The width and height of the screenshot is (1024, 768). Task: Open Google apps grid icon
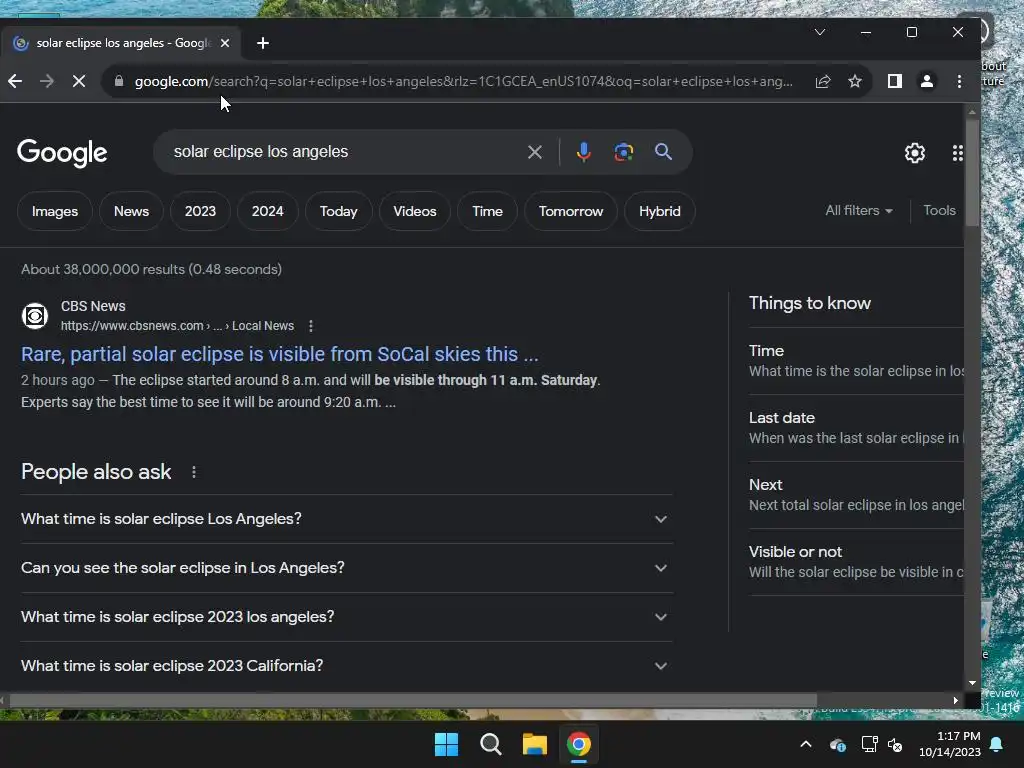tap(957, 153)
